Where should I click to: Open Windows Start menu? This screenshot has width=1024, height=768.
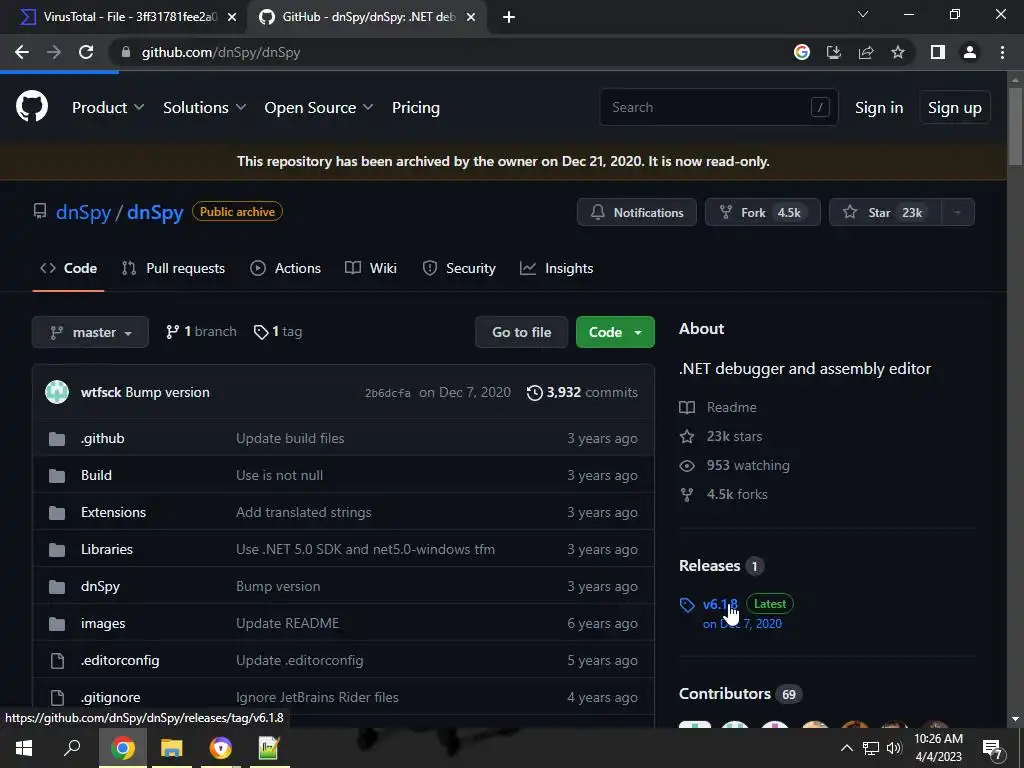coord(24,748)
